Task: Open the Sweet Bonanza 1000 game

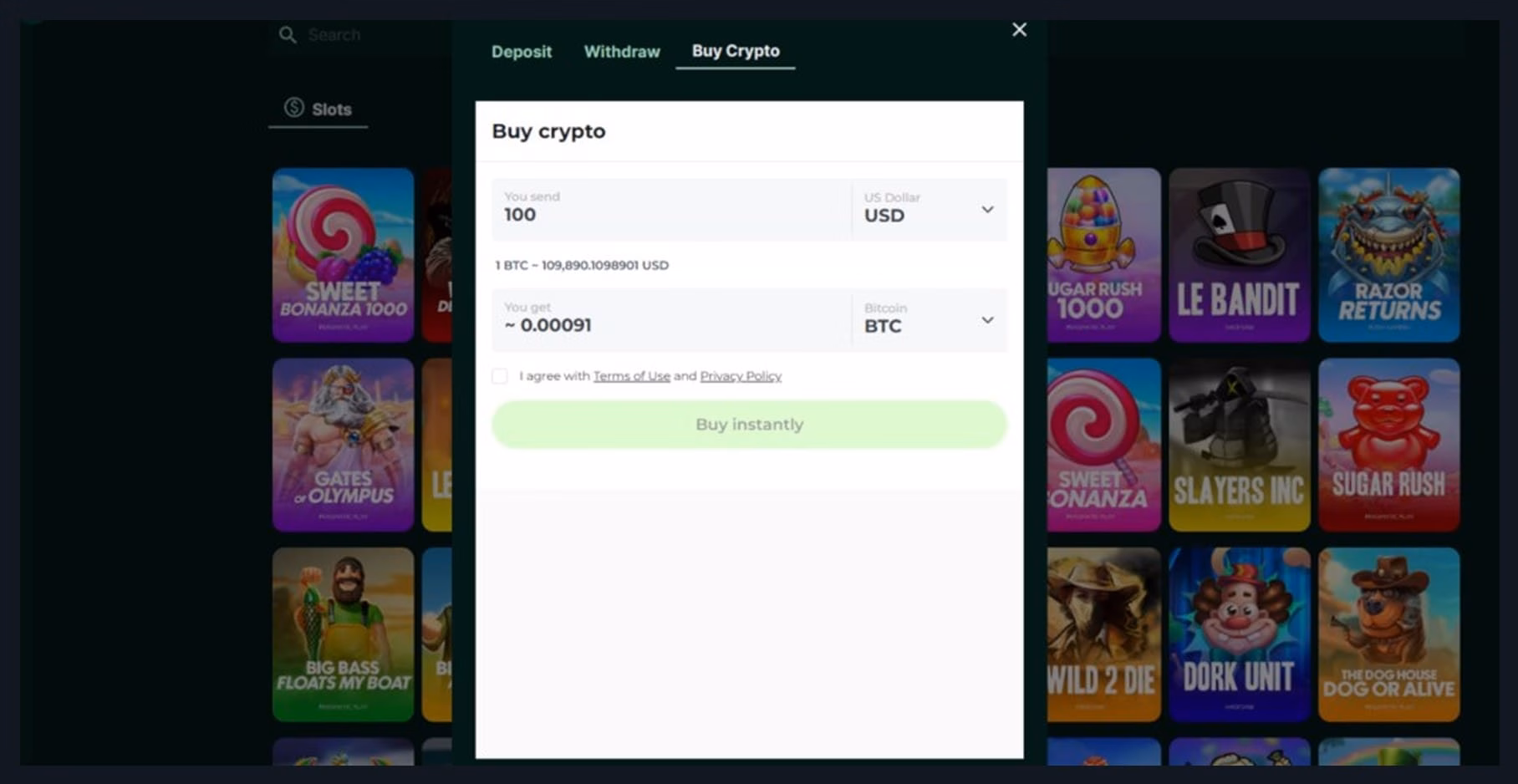Action: [343, 255]
